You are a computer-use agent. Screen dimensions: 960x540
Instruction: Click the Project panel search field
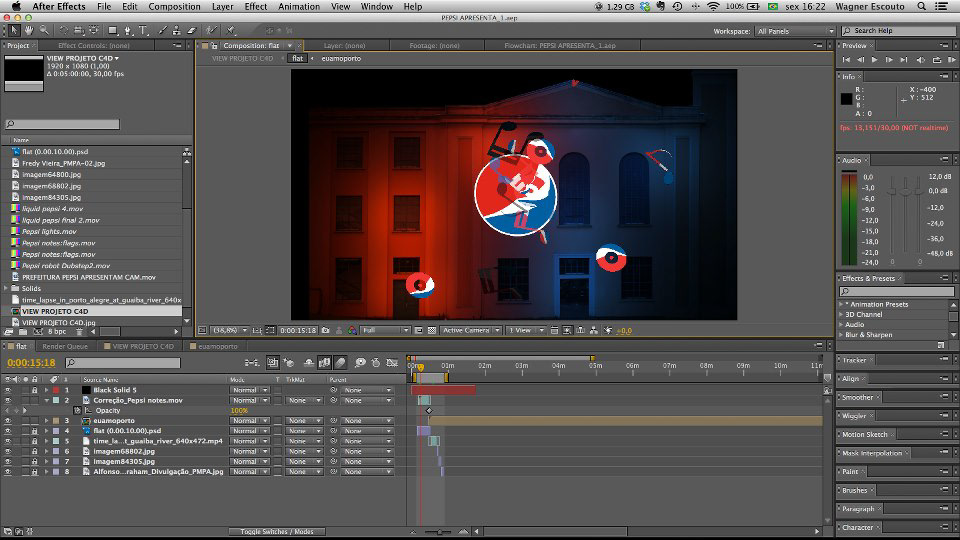coord(62,124)
